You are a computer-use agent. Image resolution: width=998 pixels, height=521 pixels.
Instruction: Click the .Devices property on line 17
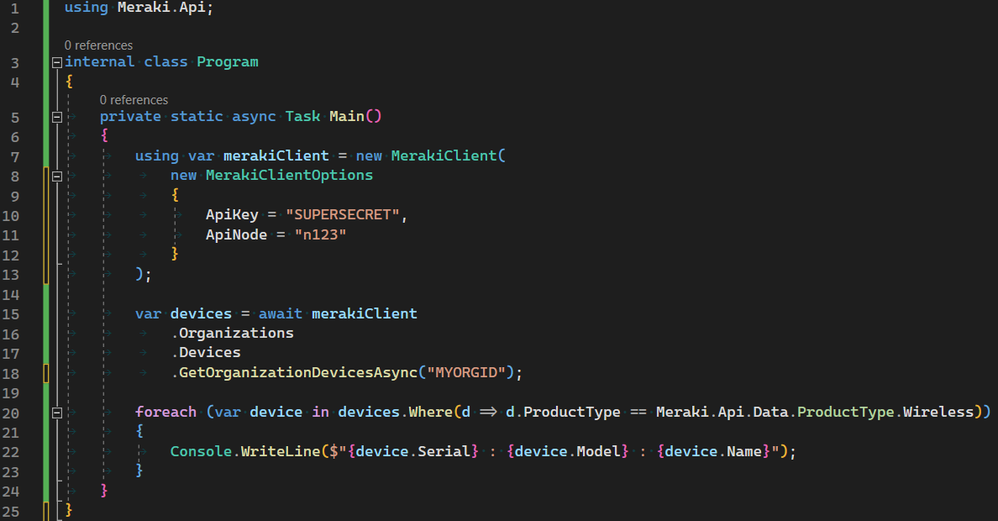click(x=206, y=353)
